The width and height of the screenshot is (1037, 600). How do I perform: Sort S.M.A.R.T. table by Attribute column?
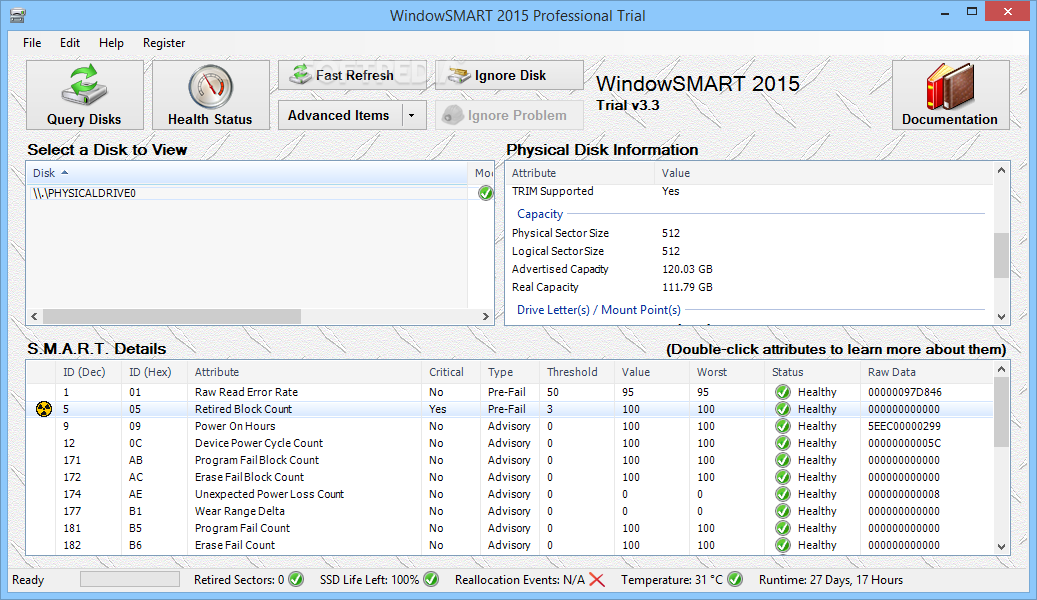pyautogui.click(x=304, y=372)
